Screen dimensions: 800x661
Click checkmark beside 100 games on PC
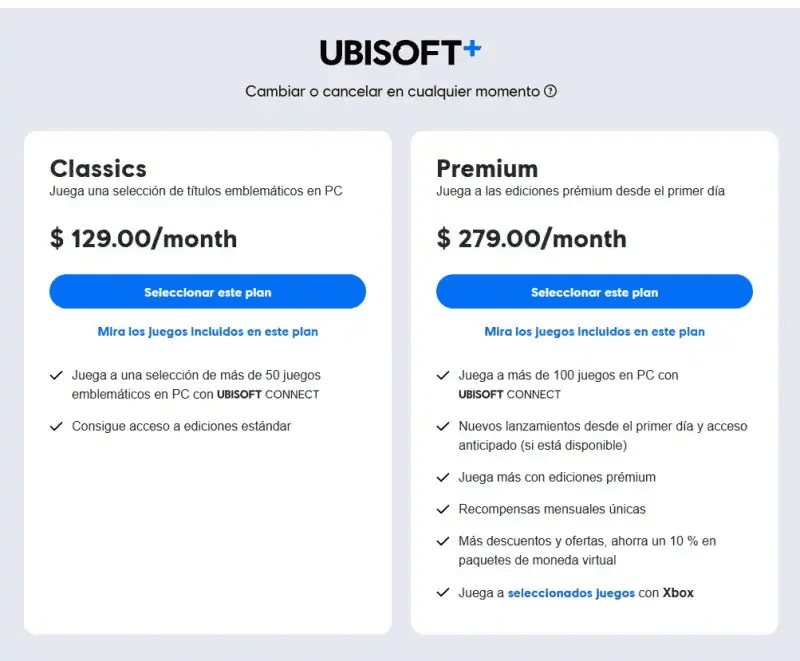click(443, 375)
